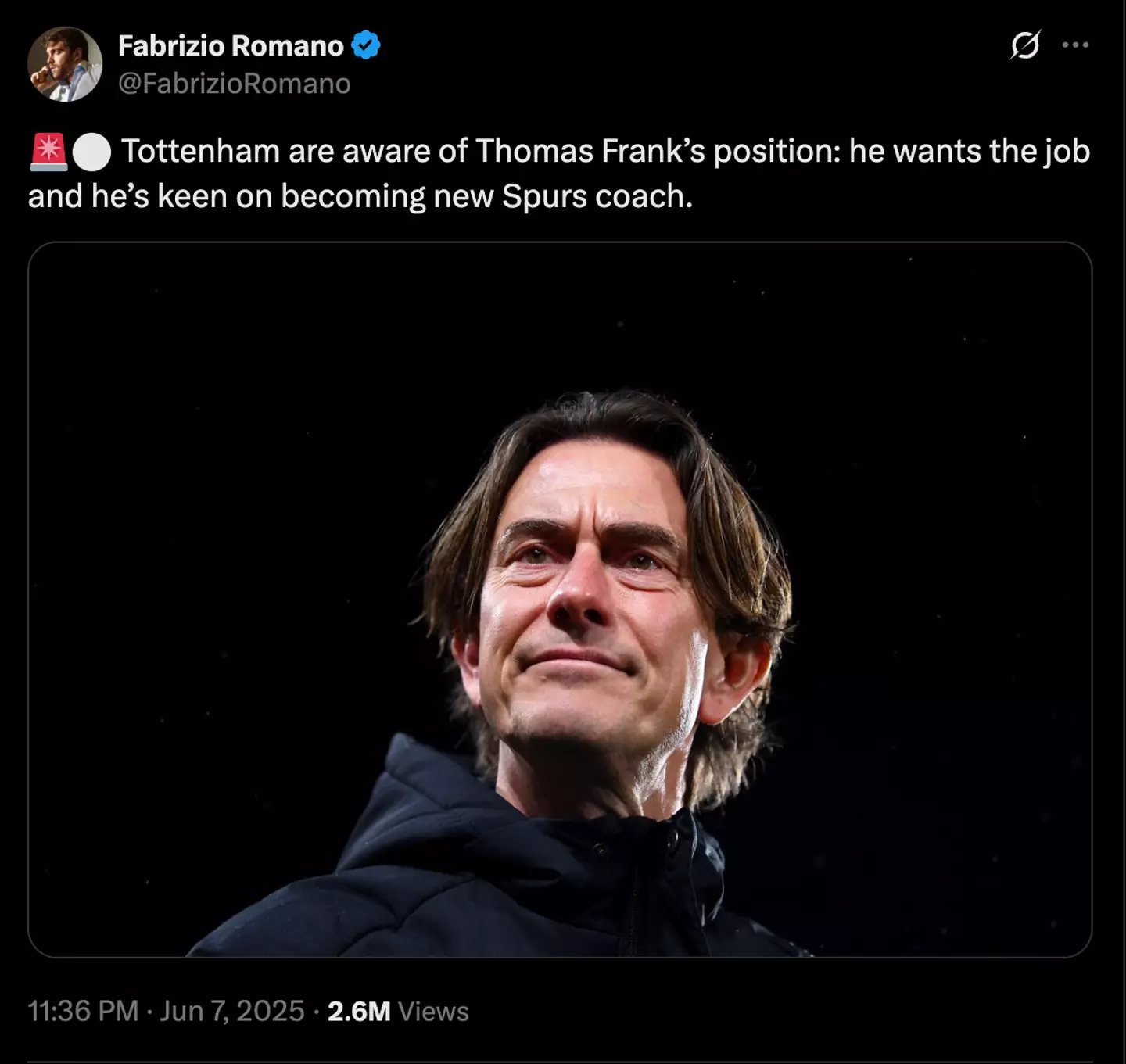This screenshot has height=1064, width=1126.
Task: Click the red siren emoji
Action: click(48, 152)
